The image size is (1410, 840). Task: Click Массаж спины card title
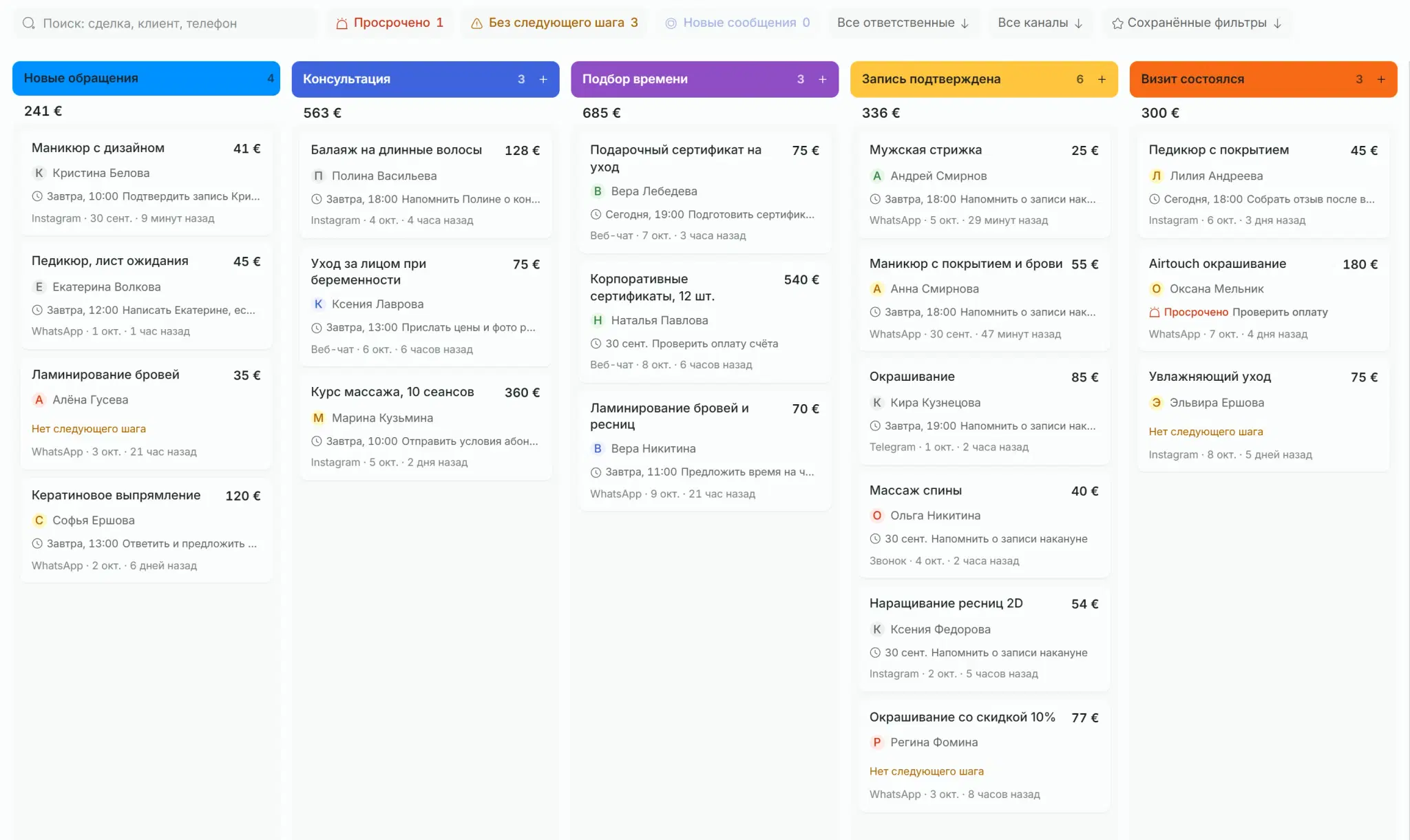[915, 490]
